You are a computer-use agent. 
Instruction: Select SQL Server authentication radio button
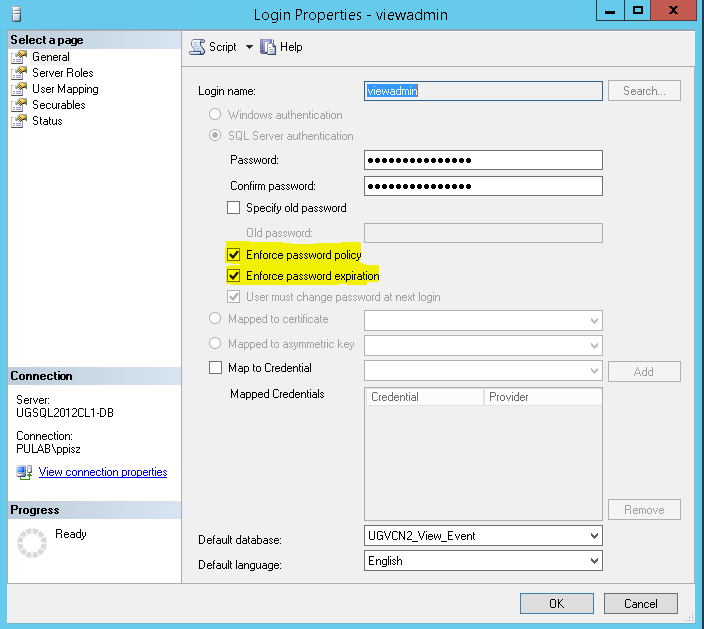tap(215, 135)
